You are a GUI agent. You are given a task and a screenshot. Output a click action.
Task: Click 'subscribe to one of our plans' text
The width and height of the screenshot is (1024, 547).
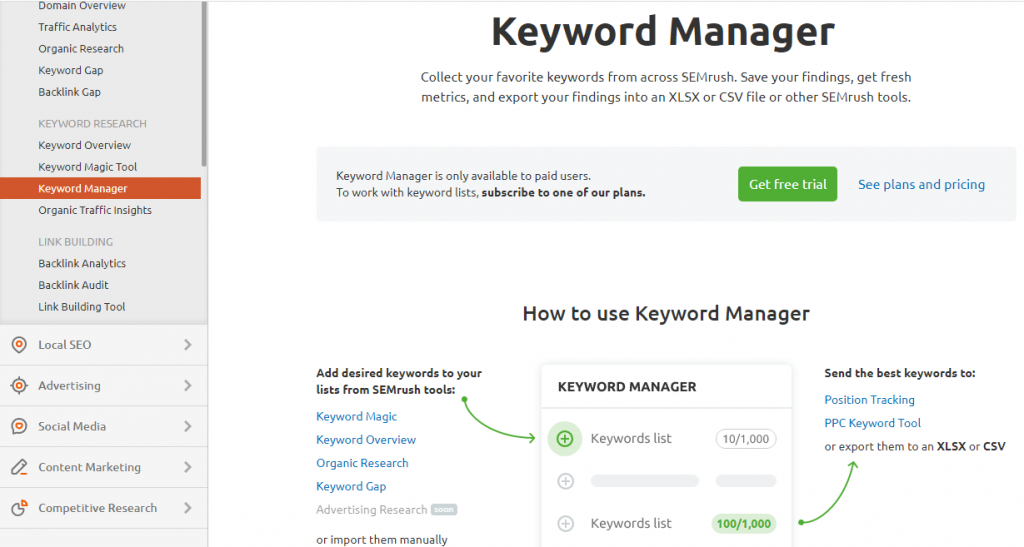pos(563,193)
